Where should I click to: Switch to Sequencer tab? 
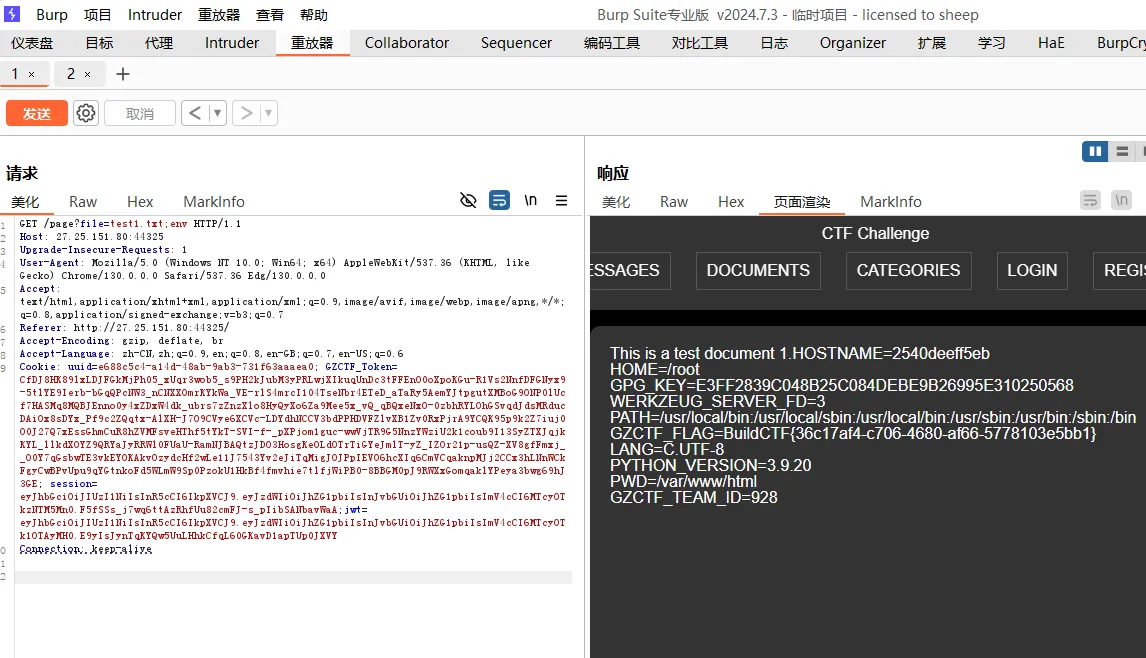(x=516, y=43)
